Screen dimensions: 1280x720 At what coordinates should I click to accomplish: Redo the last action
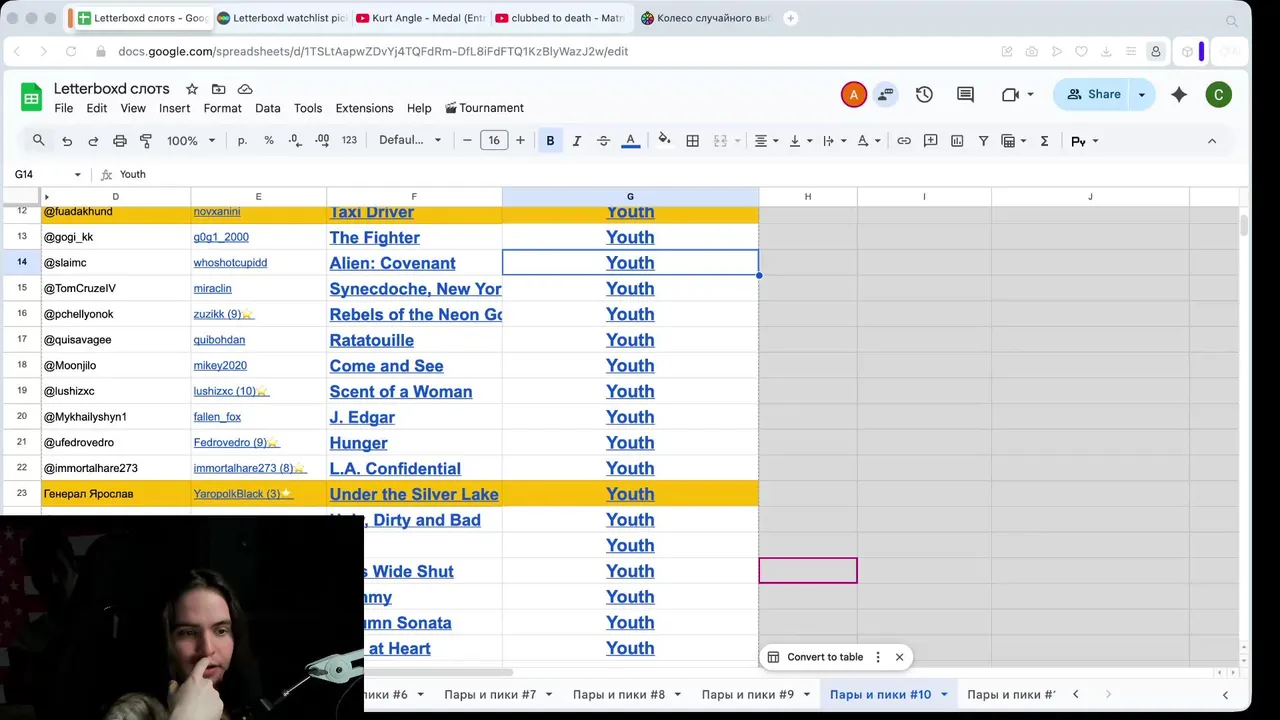(93, 141)
